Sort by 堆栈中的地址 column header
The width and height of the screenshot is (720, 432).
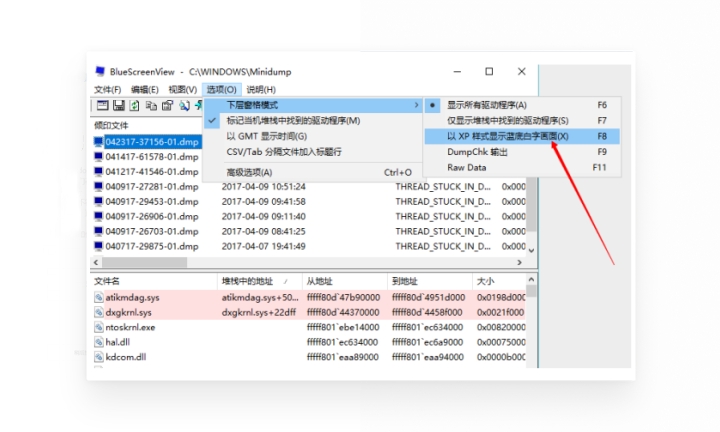(x=259, y=281)
